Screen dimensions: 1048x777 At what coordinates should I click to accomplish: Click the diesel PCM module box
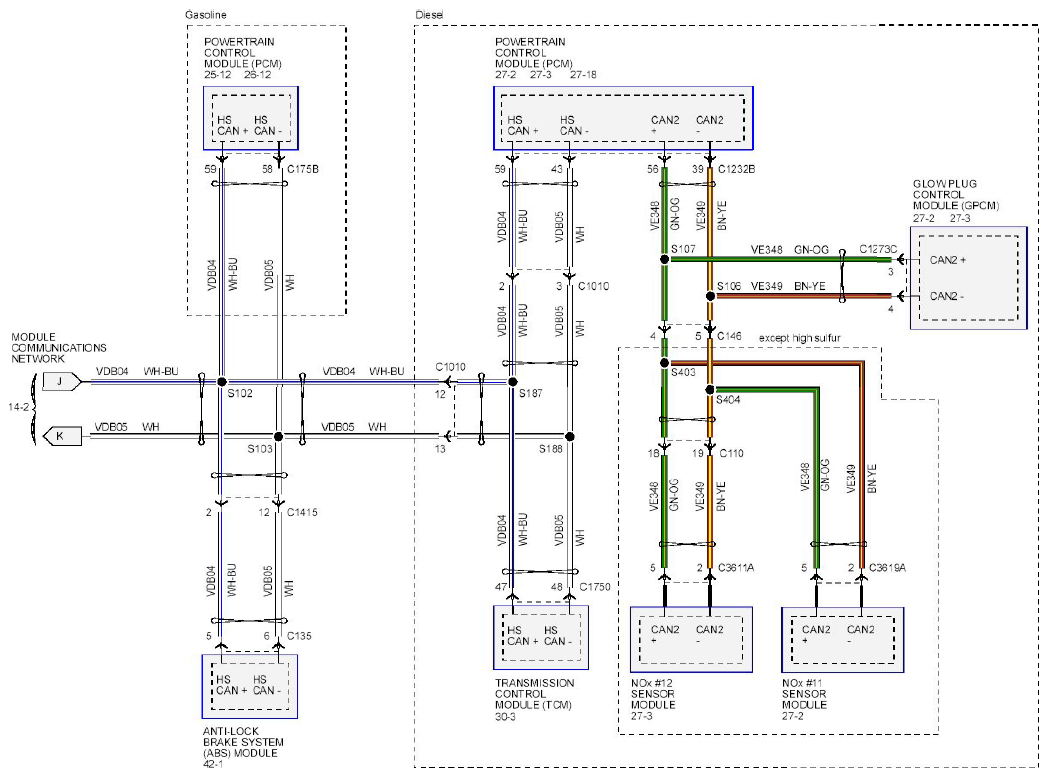tap(623, 118)
